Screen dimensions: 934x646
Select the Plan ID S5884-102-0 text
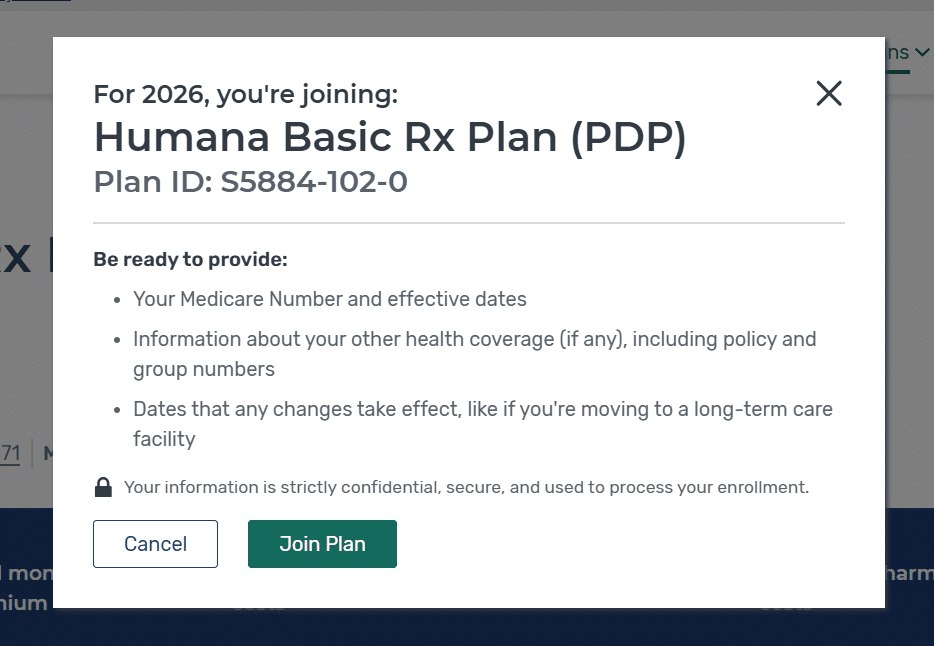[x=250, y=183]
